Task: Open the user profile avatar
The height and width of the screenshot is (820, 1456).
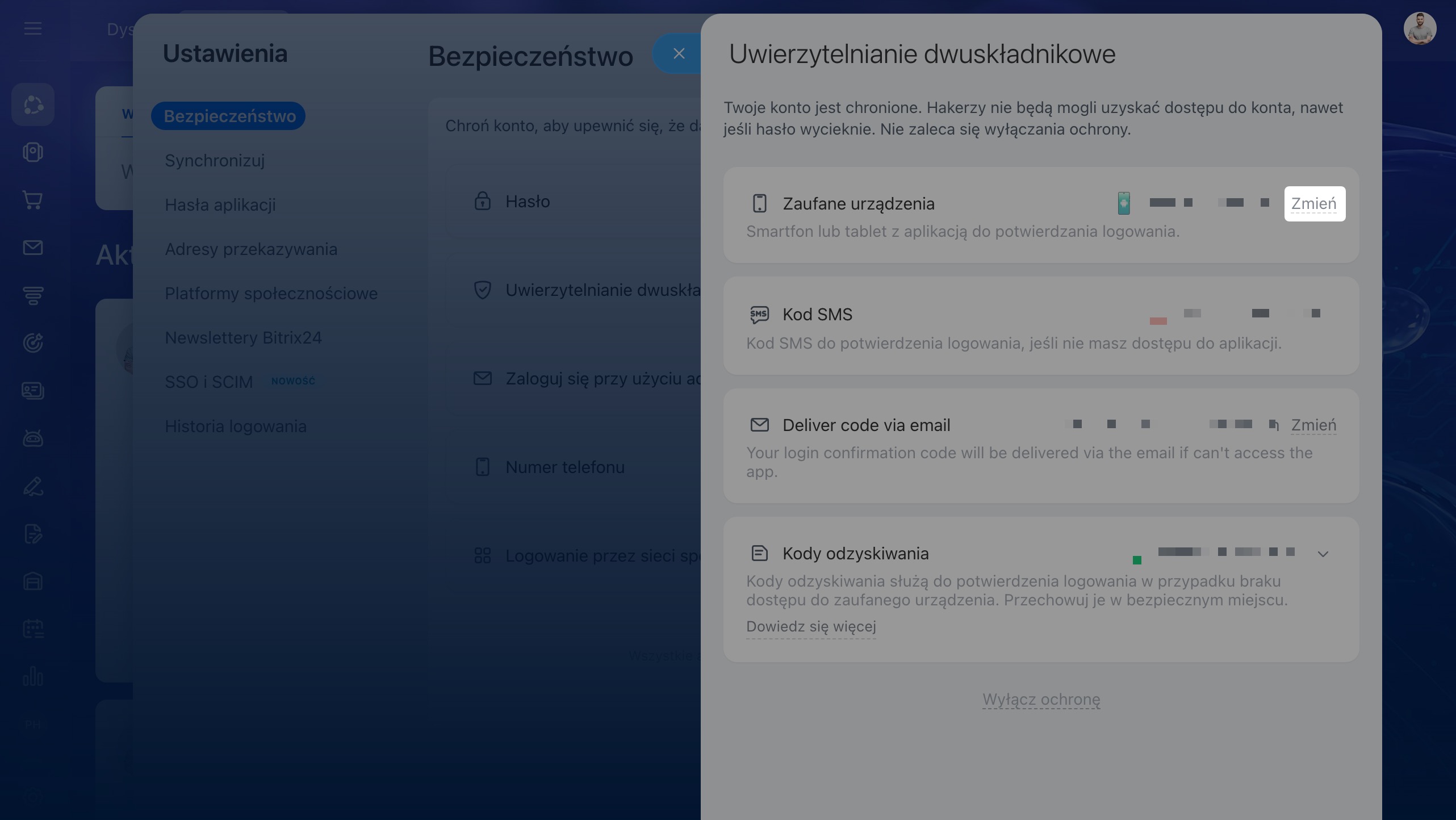Action: point(1420,28)
